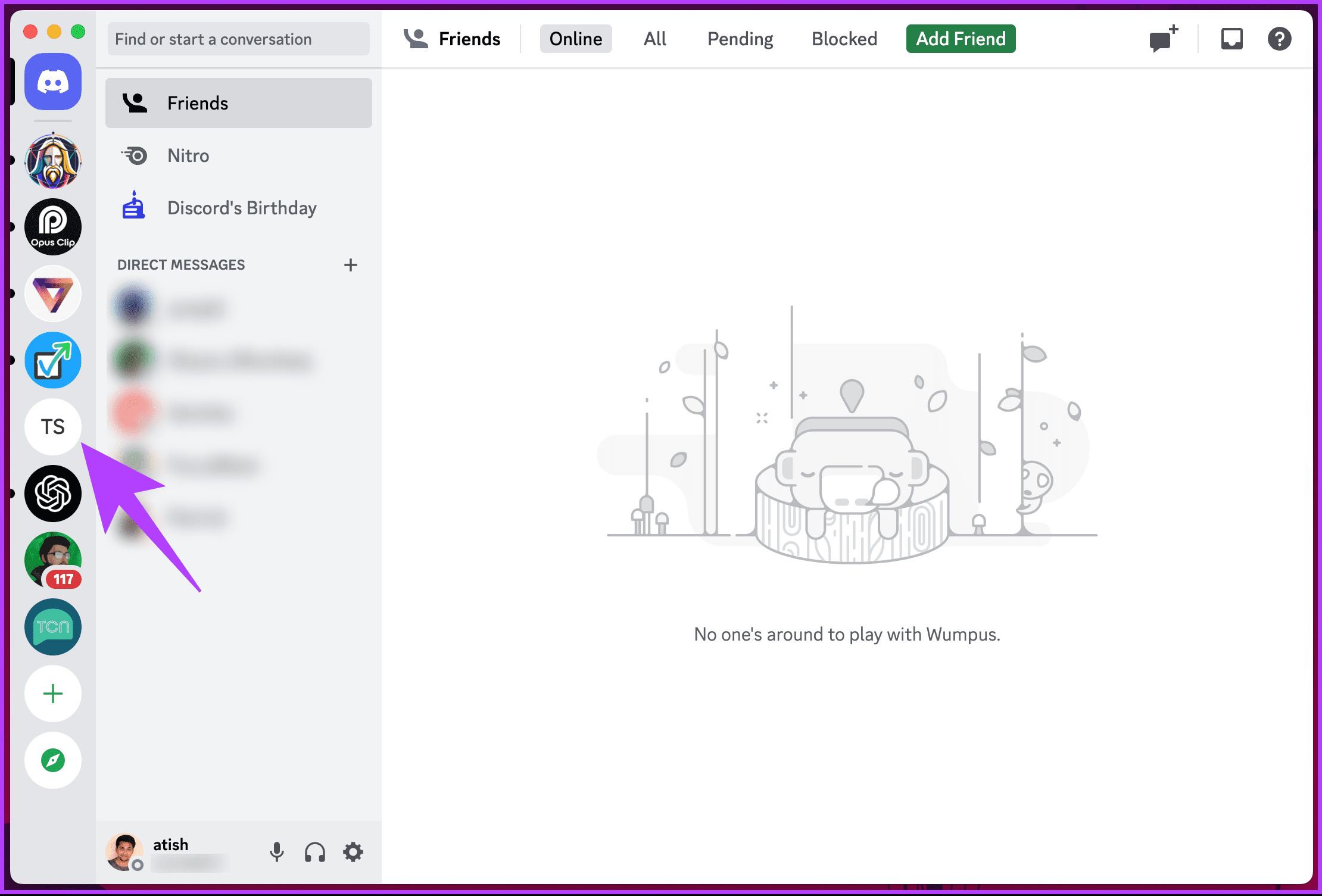Add a server with plus button
Screen dimensions: 1322x896
(x=53, y=694)
